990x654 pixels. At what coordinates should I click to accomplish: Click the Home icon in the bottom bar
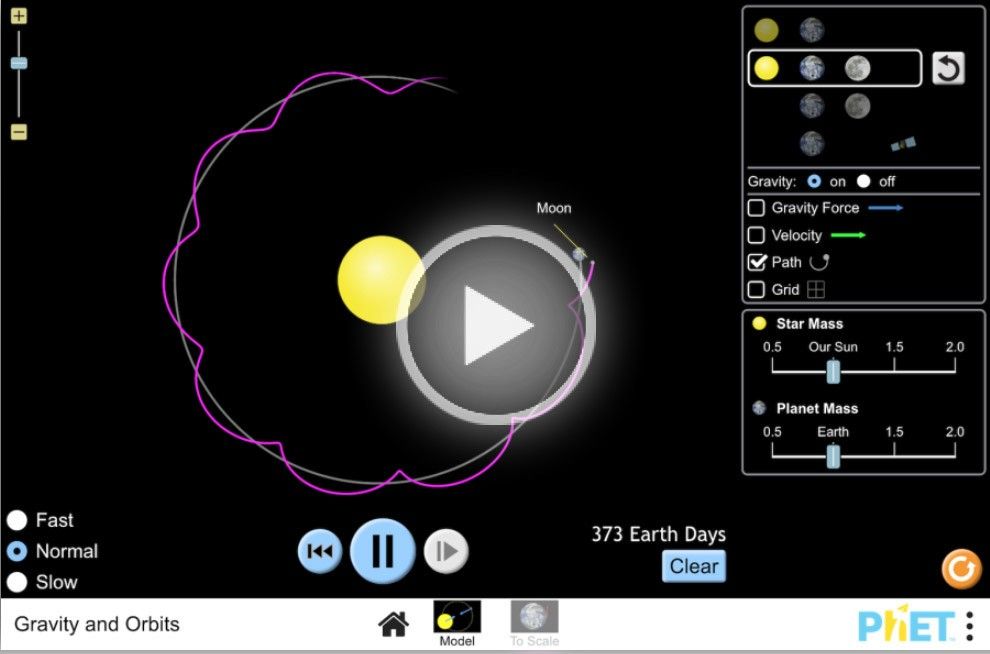point(393,624)
